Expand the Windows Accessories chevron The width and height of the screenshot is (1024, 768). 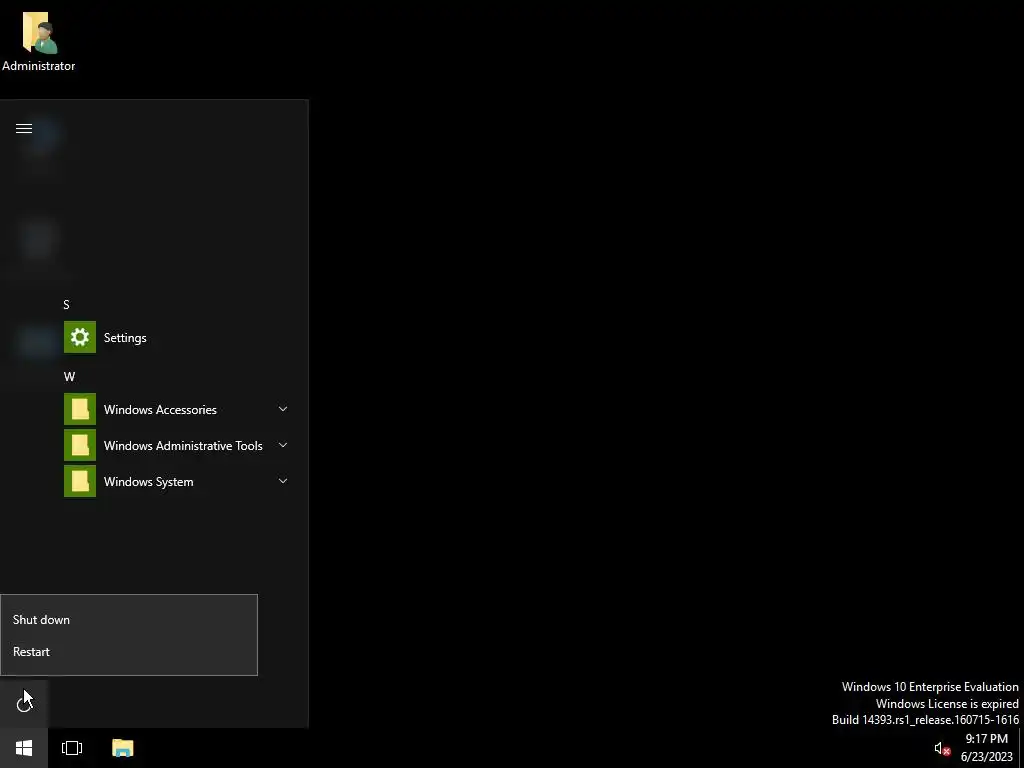[283, 409]
